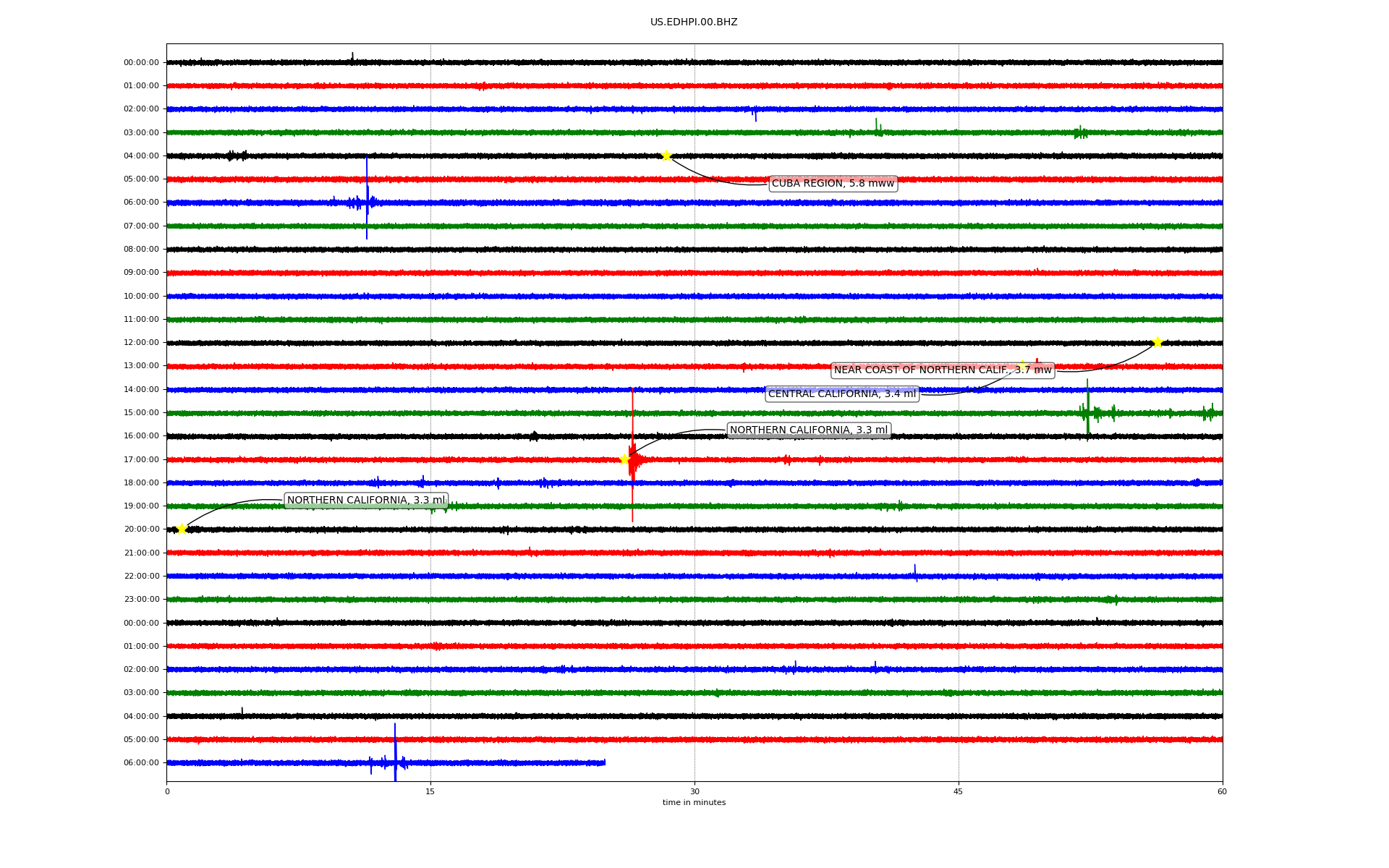Select the 30 minute tick label
The width and height of the screenshot is (1389, 868).
pos(694,791)
